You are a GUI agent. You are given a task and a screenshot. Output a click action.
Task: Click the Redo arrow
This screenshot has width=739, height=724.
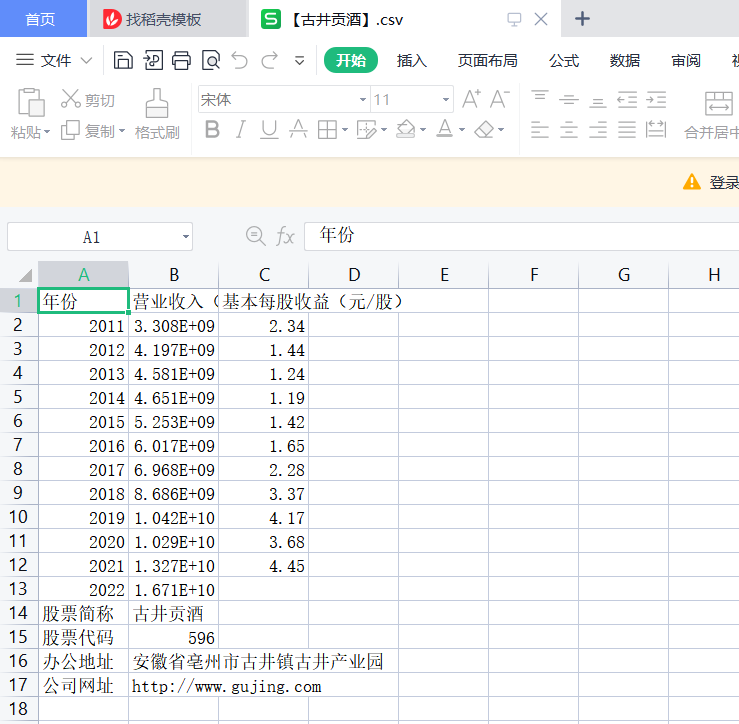click(x=270, y=60)
